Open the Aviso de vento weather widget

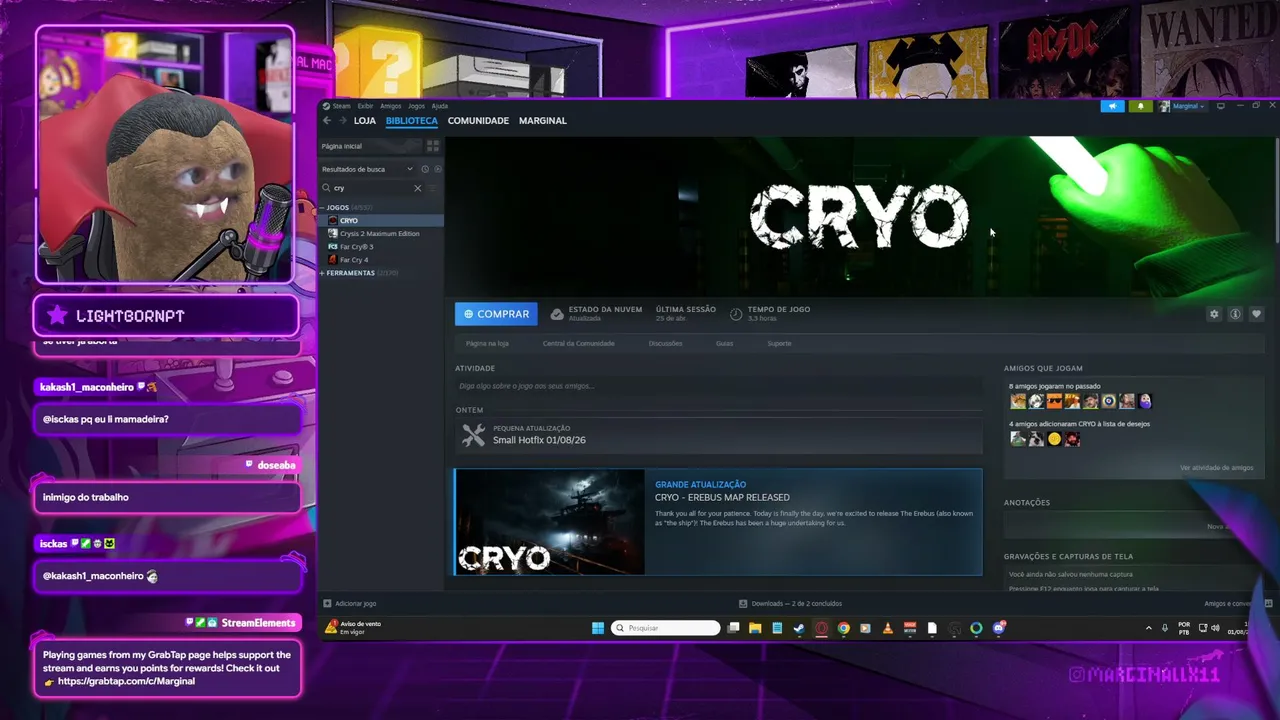(x=354, y=628)
